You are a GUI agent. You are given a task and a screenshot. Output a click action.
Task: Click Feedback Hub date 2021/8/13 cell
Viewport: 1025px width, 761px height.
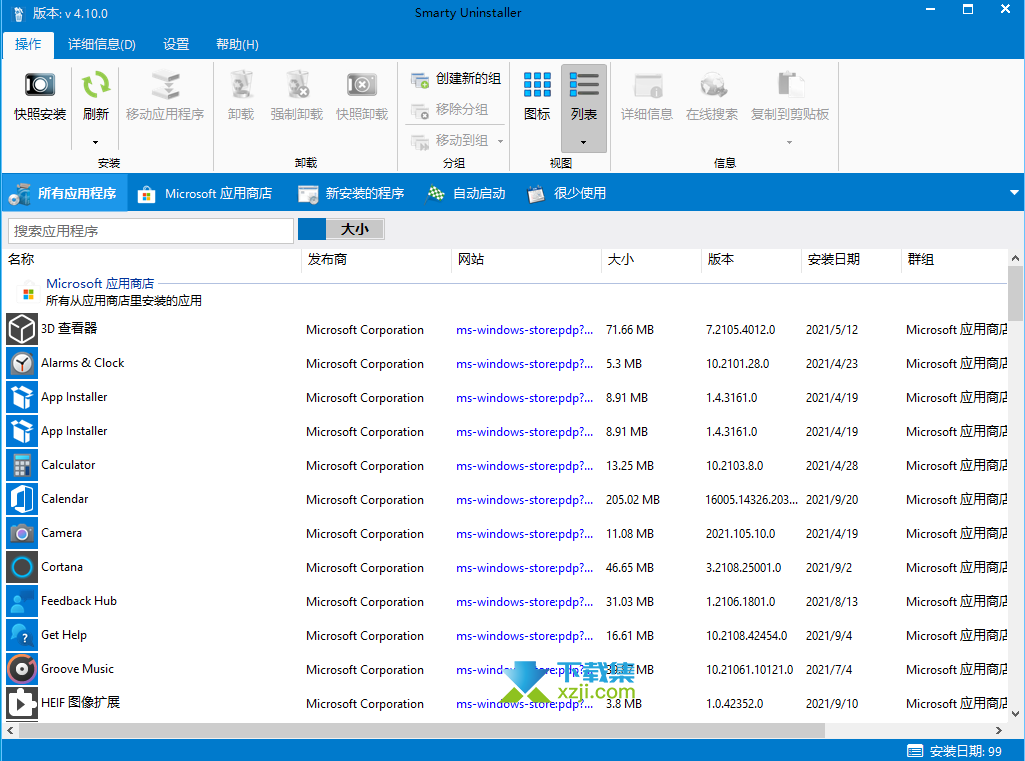point(832,601)
